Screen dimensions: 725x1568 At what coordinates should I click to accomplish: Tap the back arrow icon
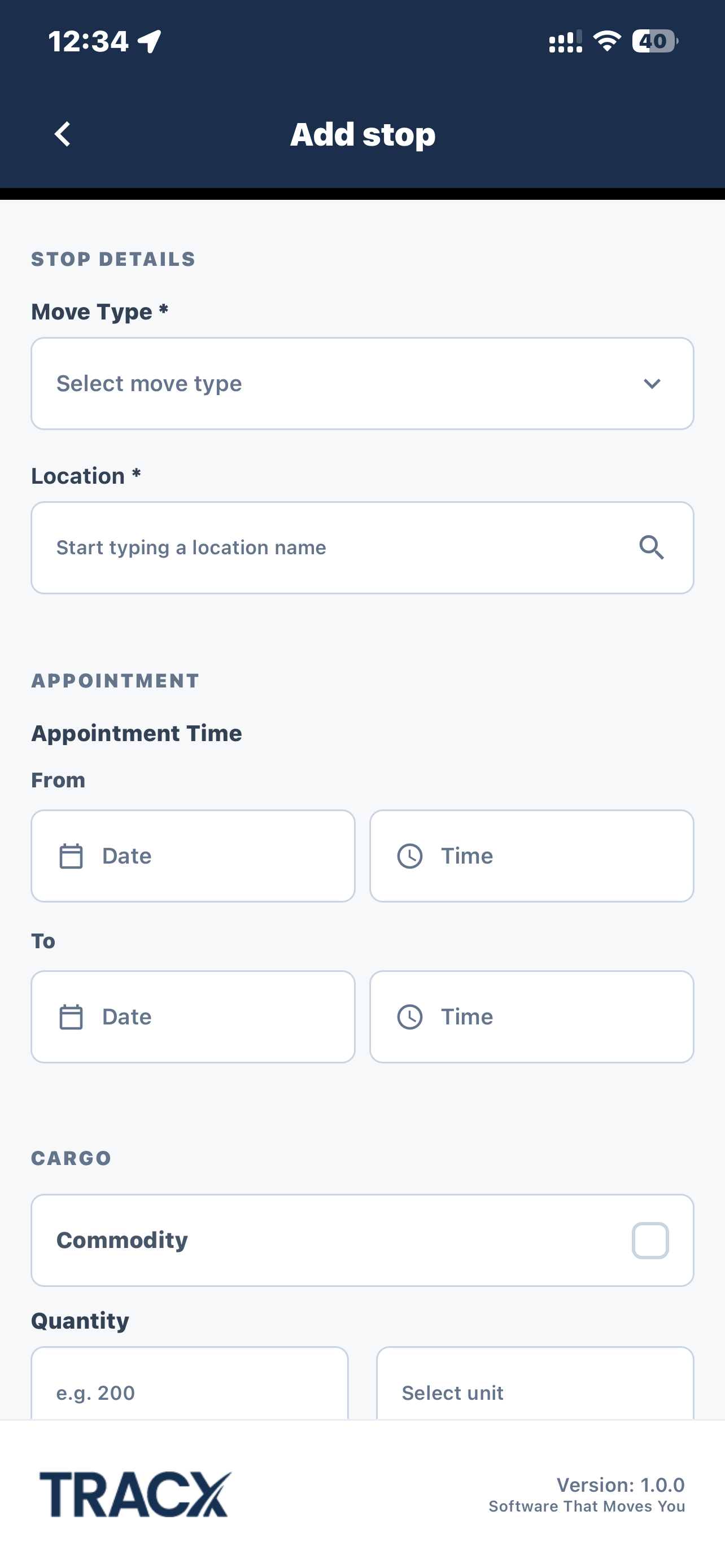[62, 134]
